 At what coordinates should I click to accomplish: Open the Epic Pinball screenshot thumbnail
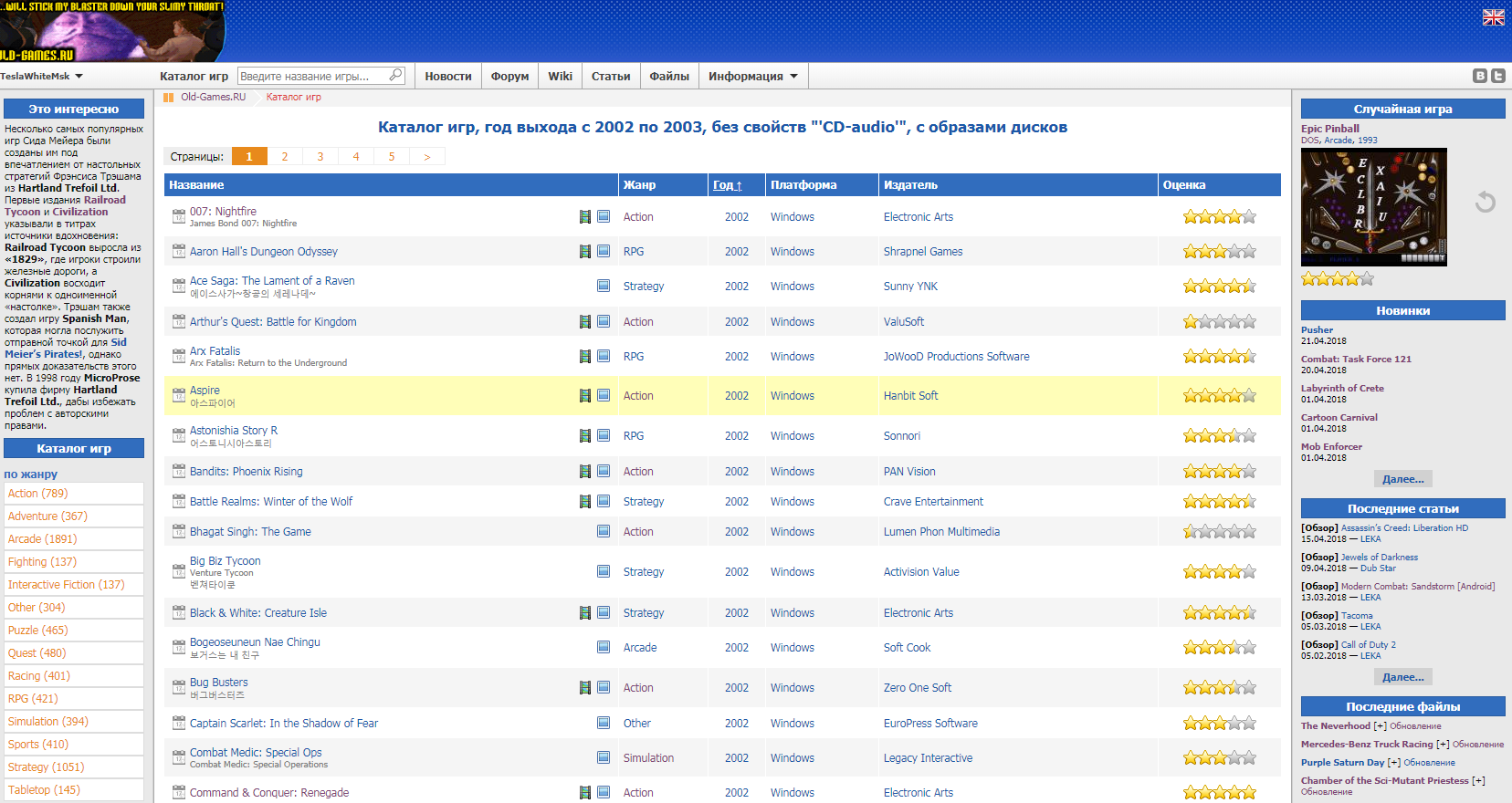[1374, 207]
